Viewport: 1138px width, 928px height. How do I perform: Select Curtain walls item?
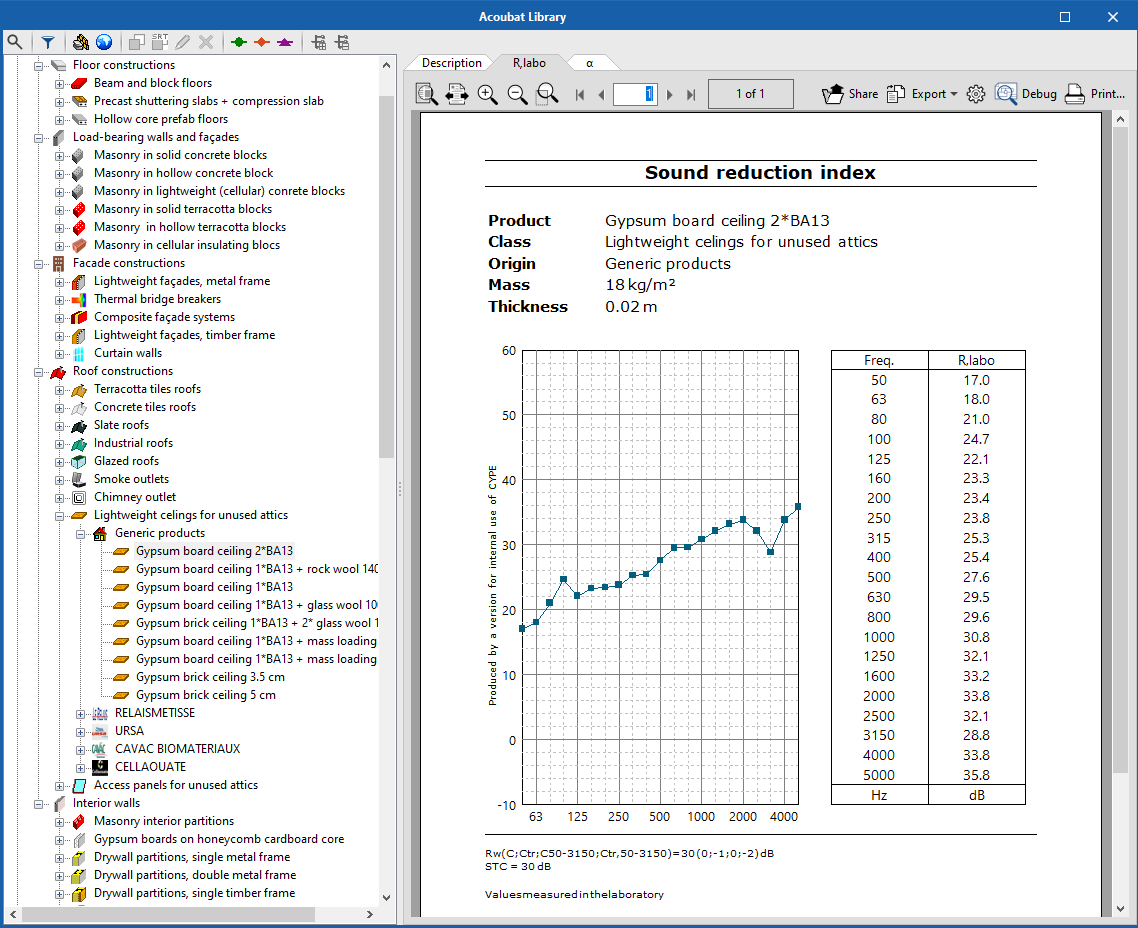pyautogui.click(x=128, y=353)
